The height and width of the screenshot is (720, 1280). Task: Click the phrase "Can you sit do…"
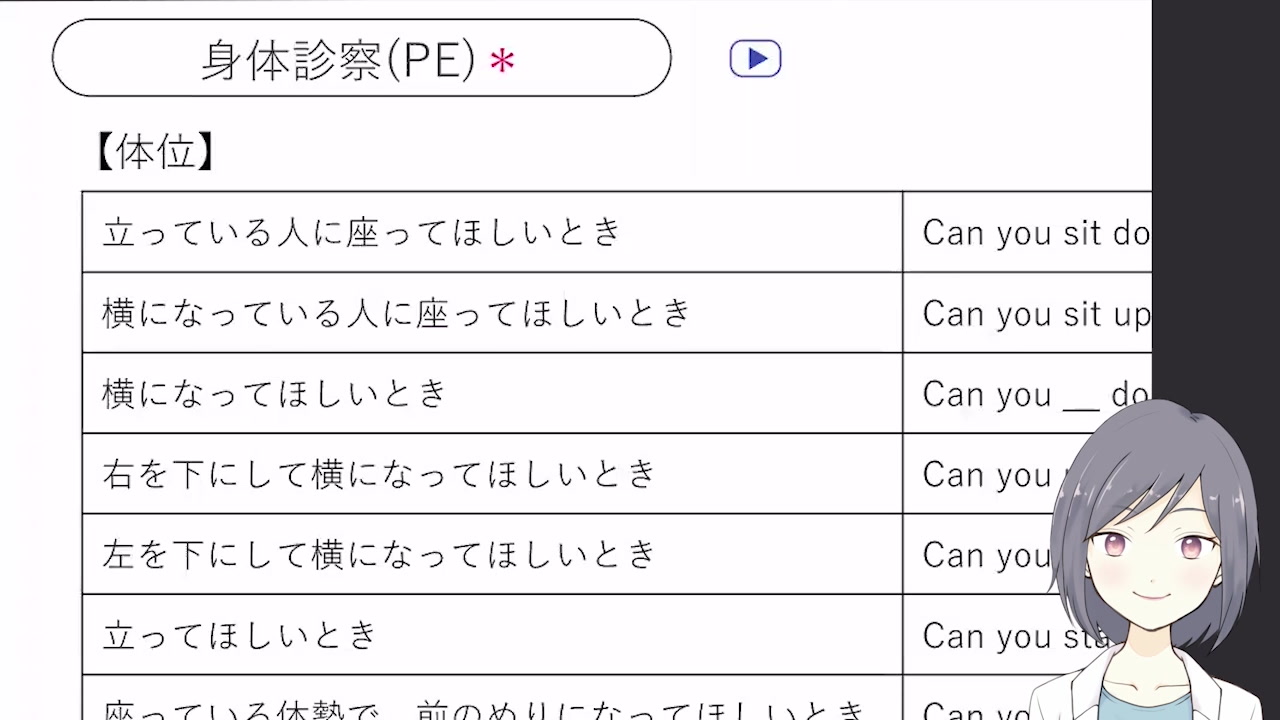coord(1035,233)
